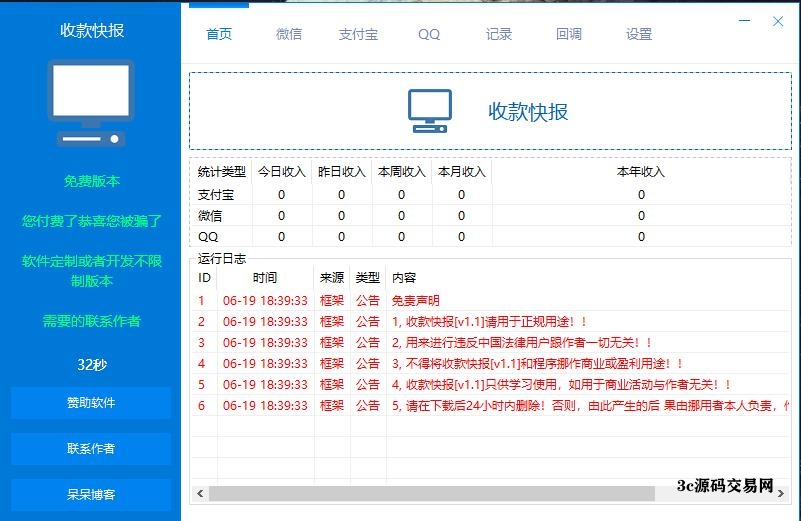Select log entry 请用于正规用途

tap(491, 321)
